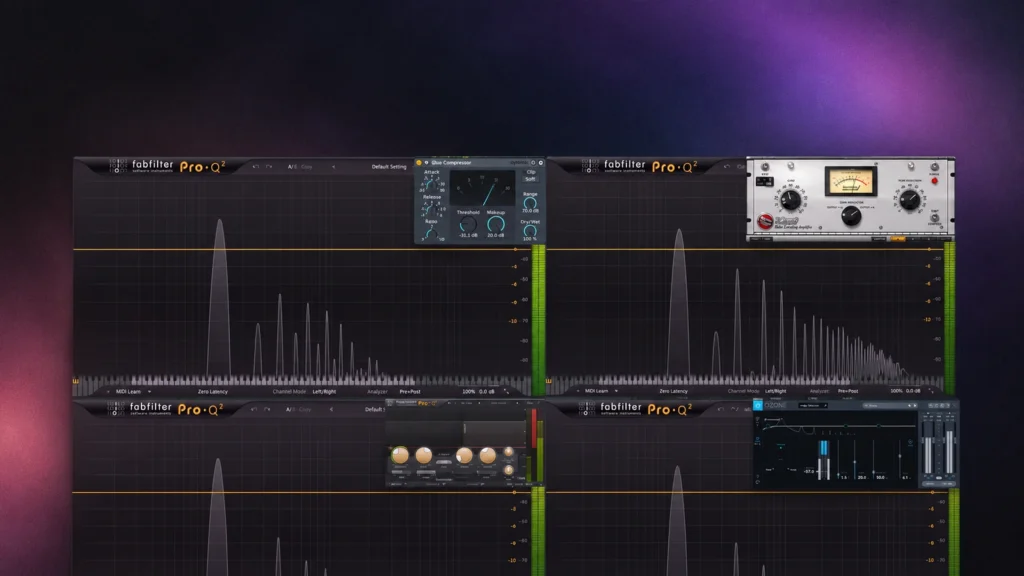
Task: Click 0.0 dB output in Pro-Q 2 under Glue Compressor
Action: coord(487,392)
